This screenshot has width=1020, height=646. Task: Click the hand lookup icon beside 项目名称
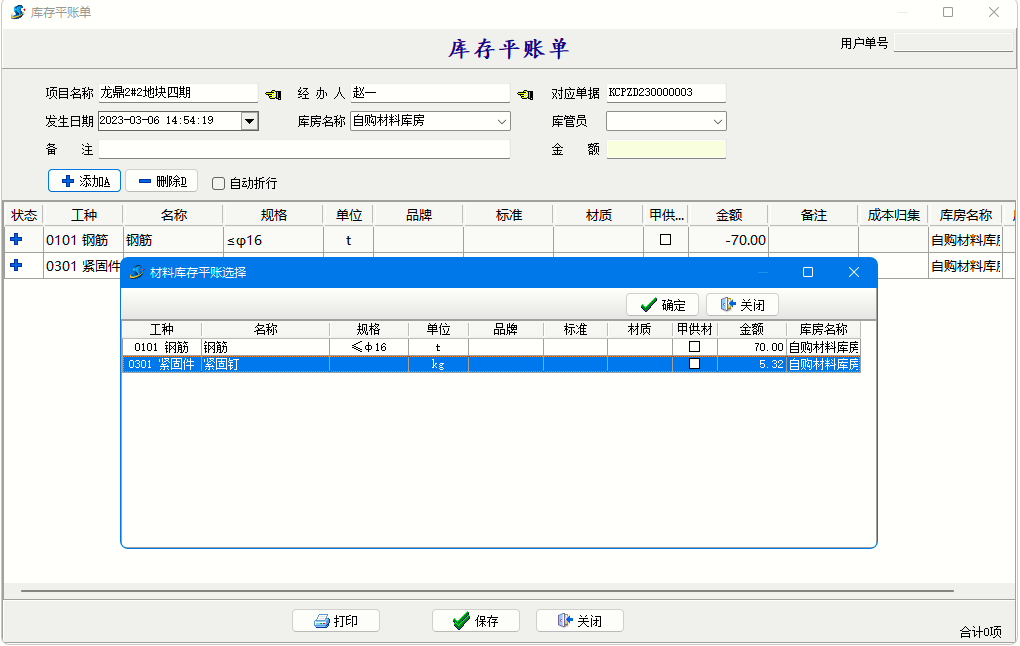point(273,94)
